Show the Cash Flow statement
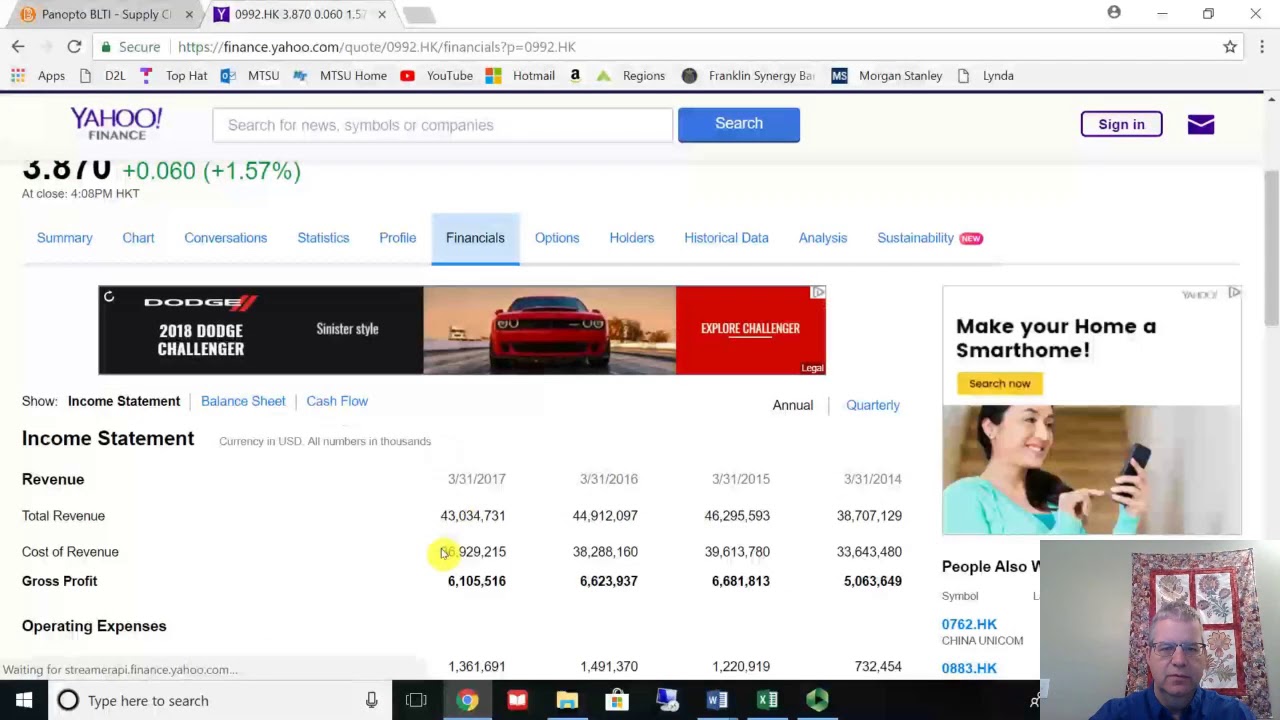The width and height of the screenshot is (1280, 720). coord(337,401)
